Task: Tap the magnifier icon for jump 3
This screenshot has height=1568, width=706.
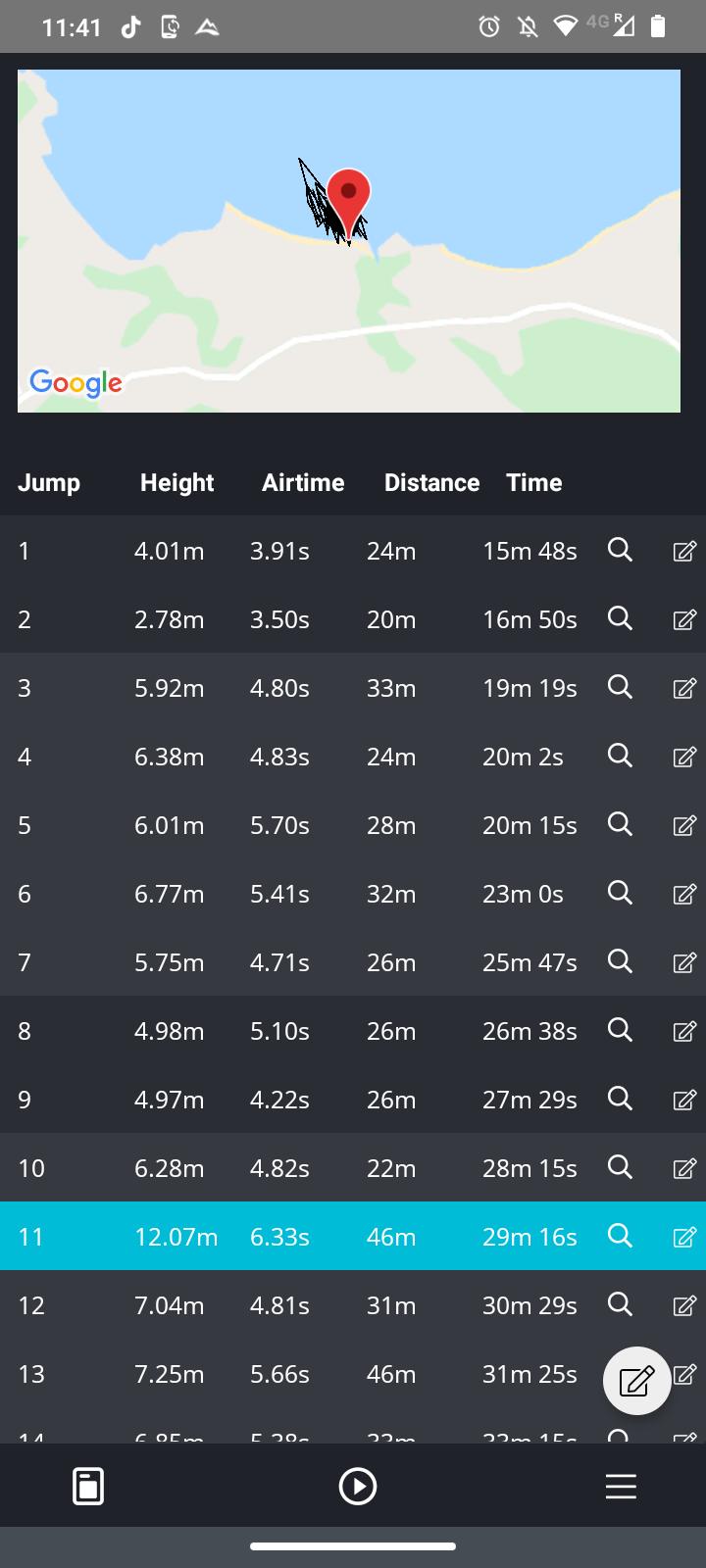Action: pos(620,687)
